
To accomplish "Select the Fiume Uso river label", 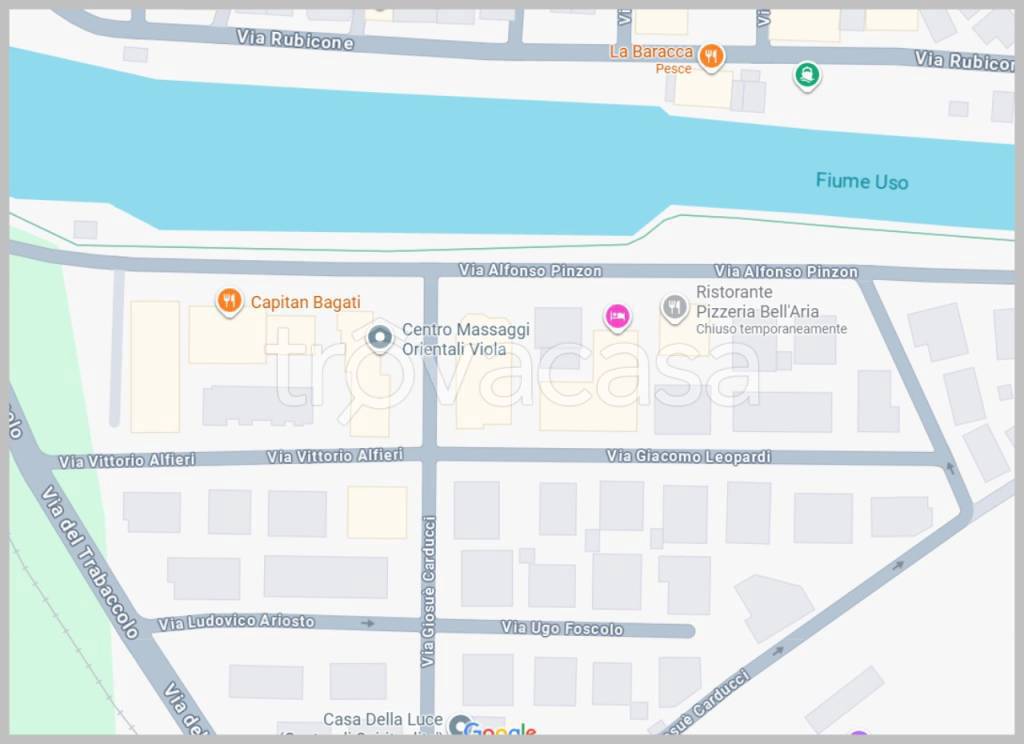I will tap(861, 181).
